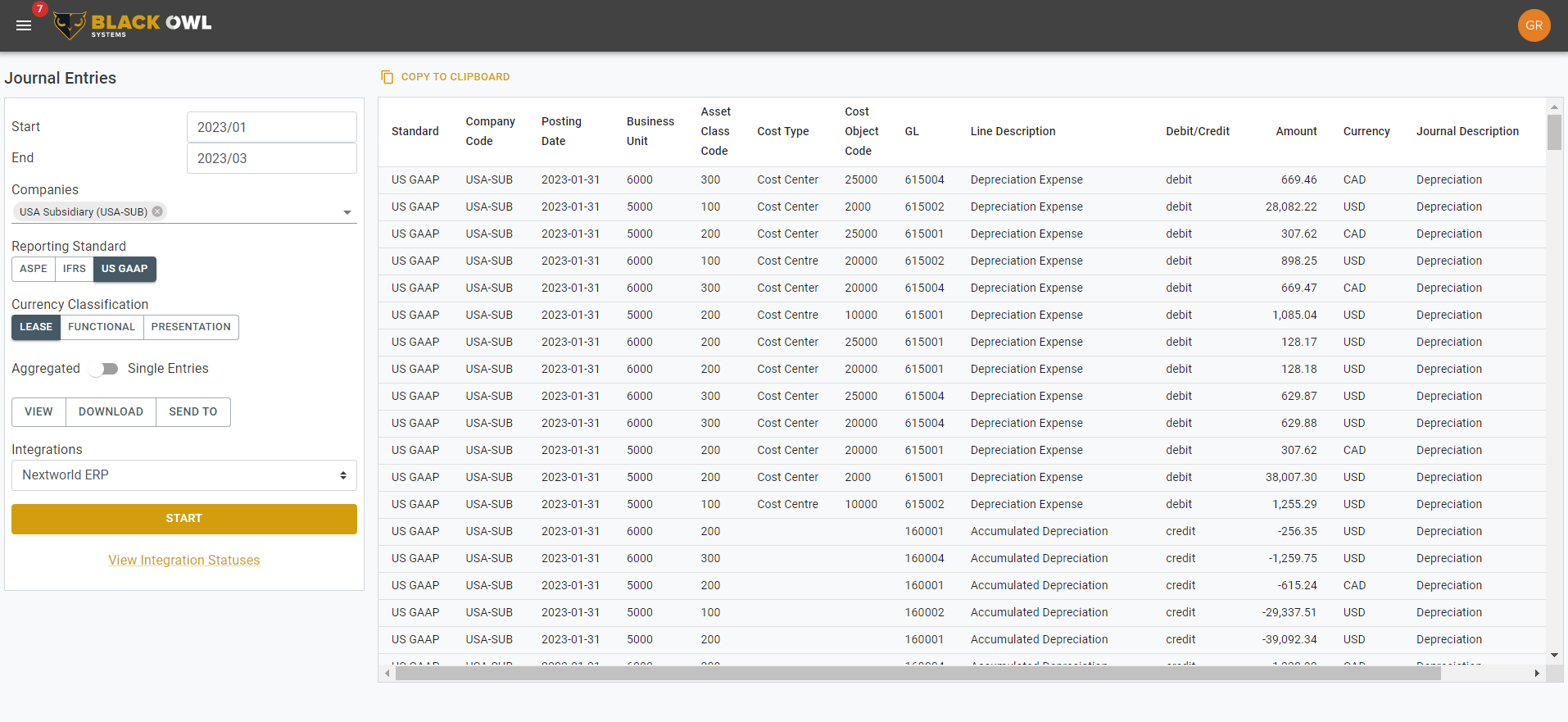Click the amount 1,255.29 cell
The image size is (1568, 722).
(1294, 505)
